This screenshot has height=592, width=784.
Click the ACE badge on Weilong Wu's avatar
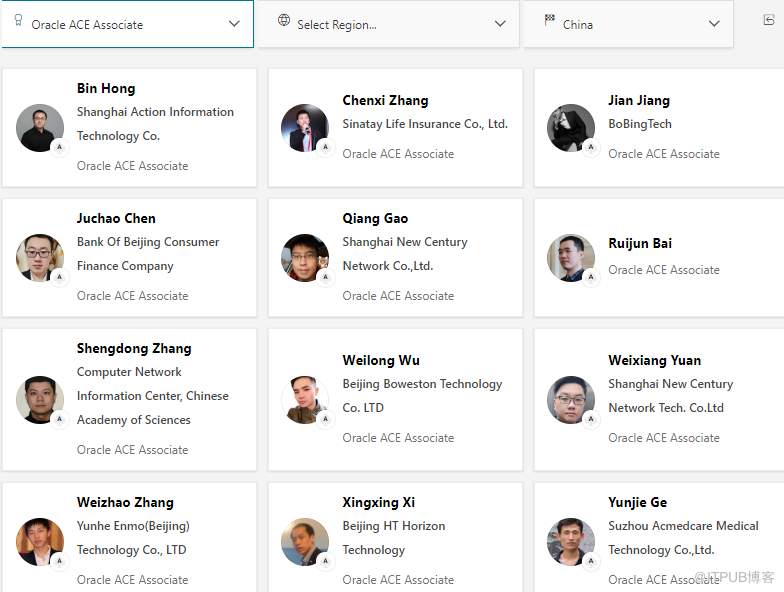pyautogui.click(x=325, y=419)
